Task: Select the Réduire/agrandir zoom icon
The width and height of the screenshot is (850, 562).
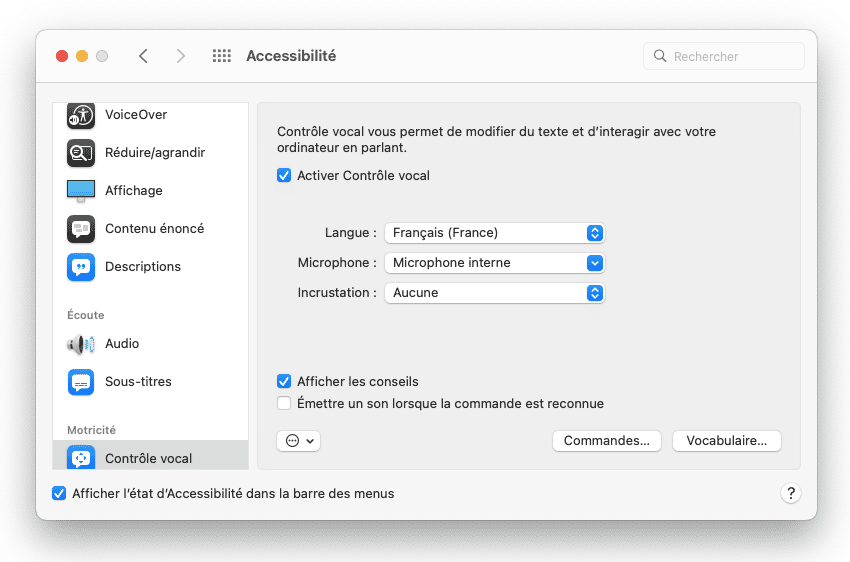Action: coord(81,153)
